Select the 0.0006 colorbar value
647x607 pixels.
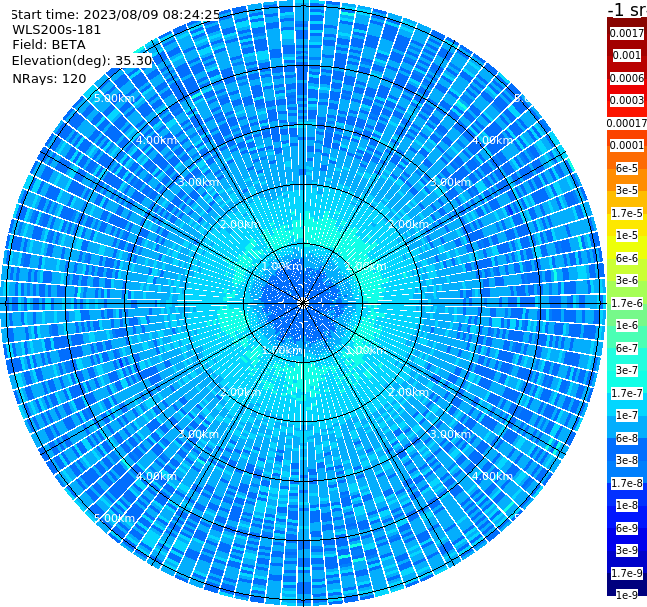click(627, 78)
